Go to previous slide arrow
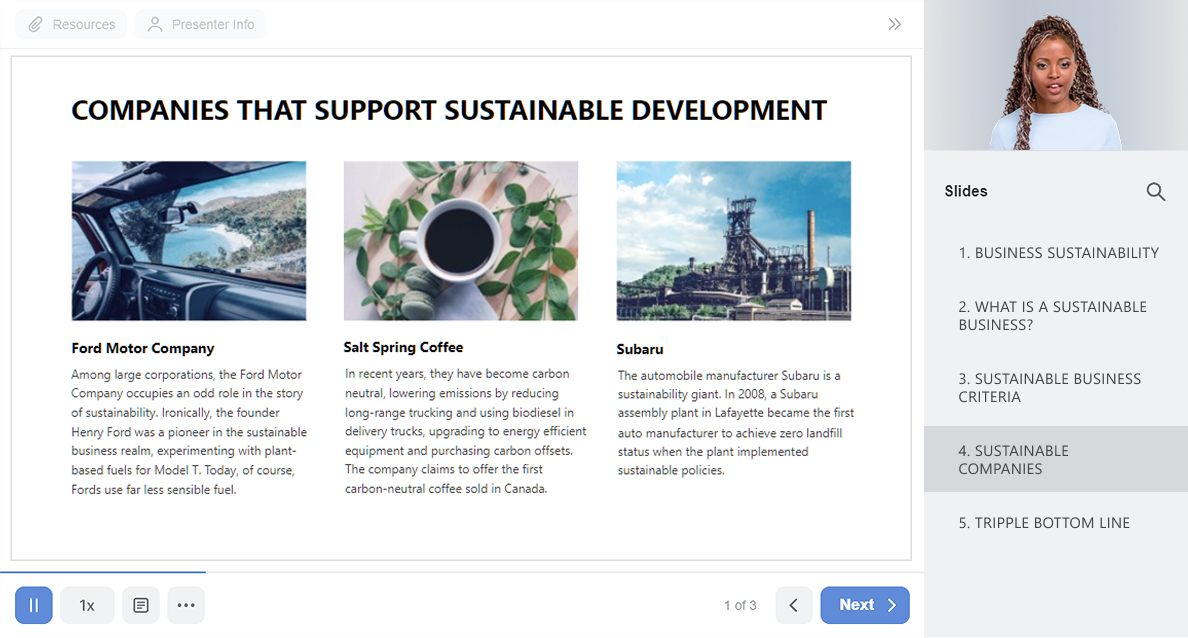The width and height of the screenshot is (1188, 638). coord(794,605)
